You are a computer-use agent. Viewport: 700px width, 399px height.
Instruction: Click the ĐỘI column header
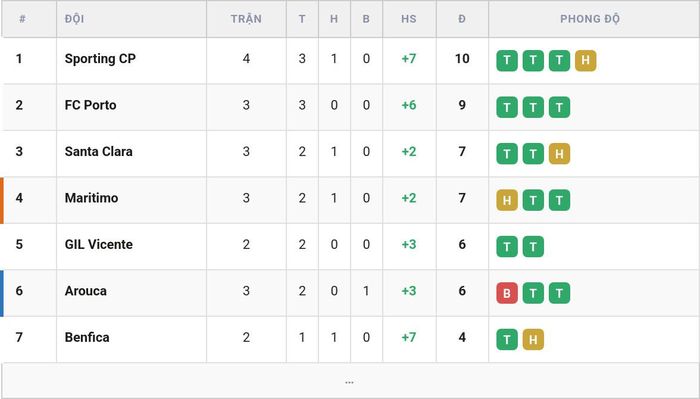[x=74, y=19]
